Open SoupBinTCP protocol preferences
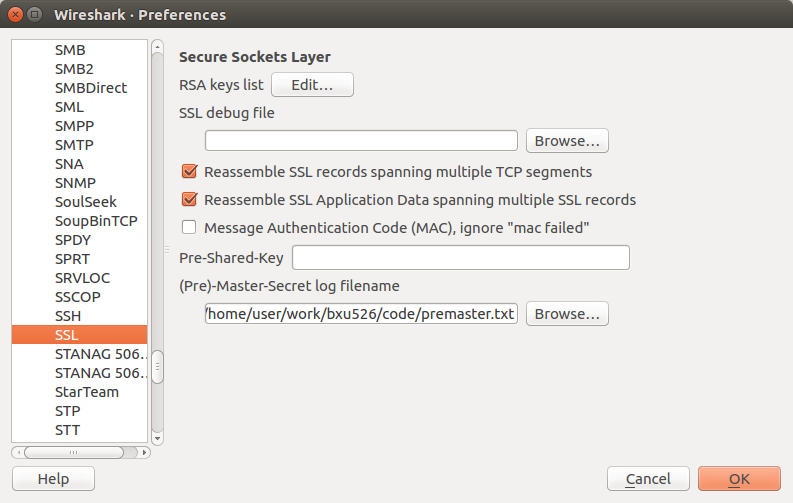The width and height of the screenshot is (793, 503). click(x=96, y=221)
